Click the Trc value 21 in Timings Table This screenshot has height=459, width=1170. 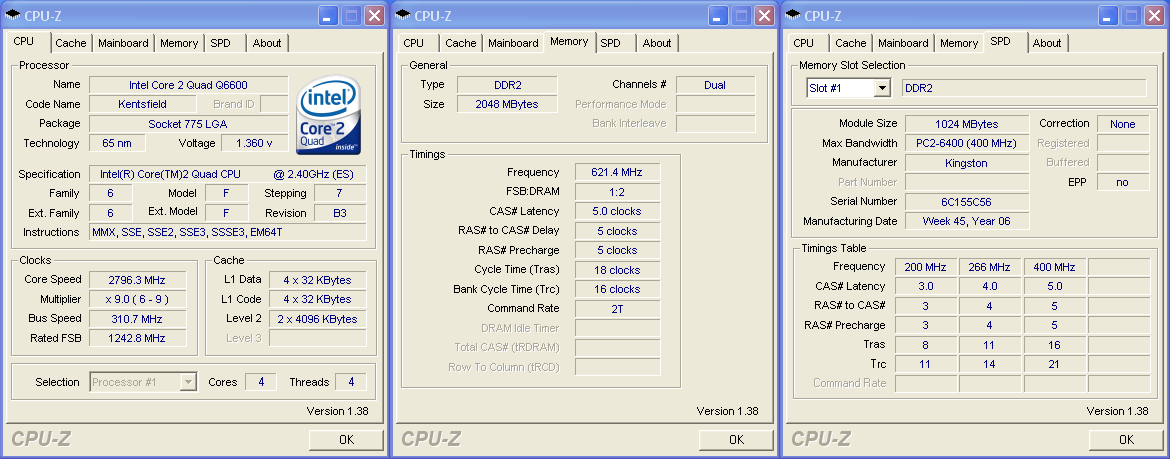point(1054,363)
